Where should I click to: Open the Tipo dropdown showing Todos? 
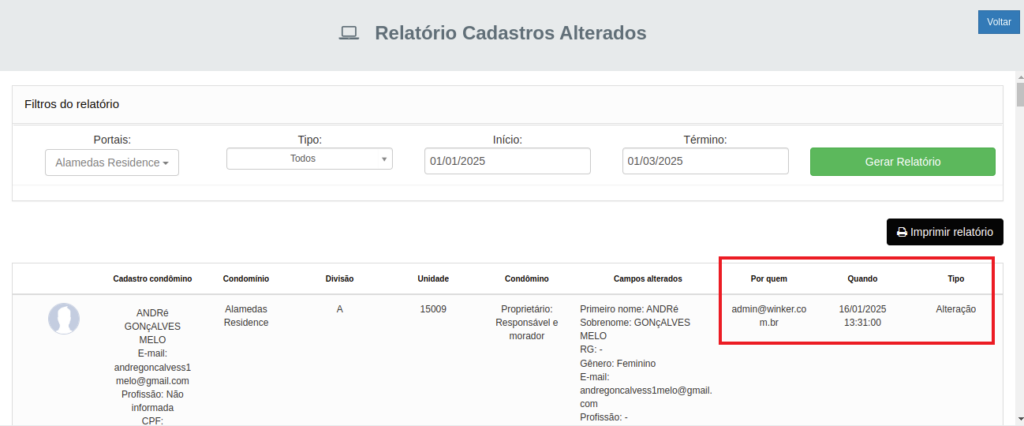[310, 159]
